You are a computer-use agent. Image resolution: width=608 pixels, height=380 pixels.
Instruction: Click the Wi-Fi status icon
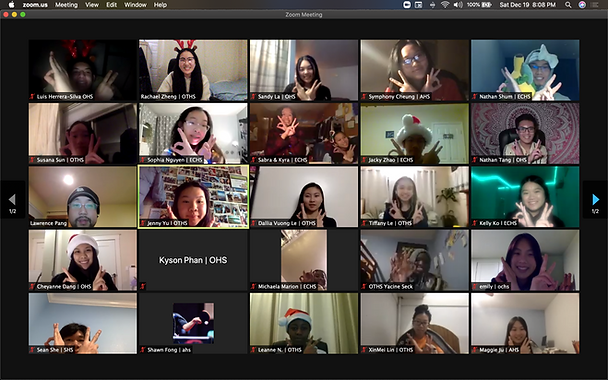pyautogui.click(x=445, y=5)
